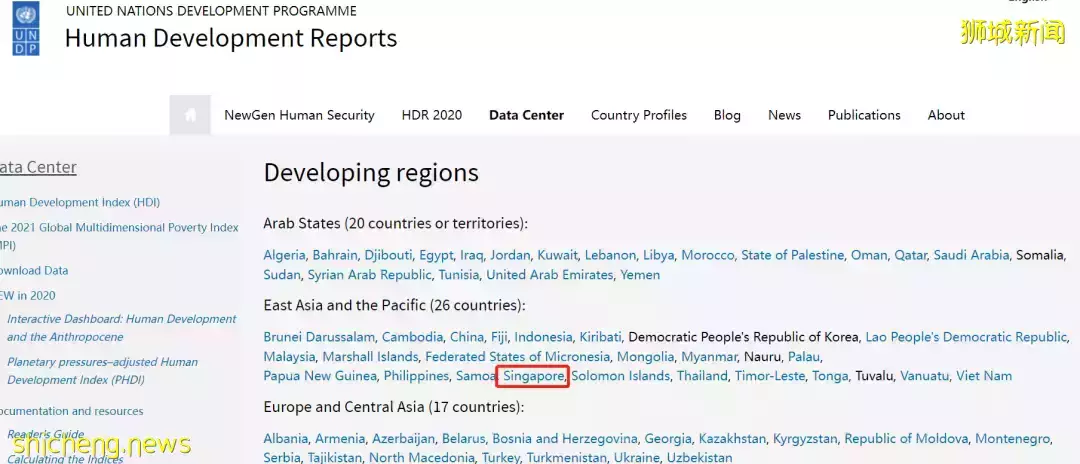
Task: Open the Philippines country link
Action: [416, 376]
